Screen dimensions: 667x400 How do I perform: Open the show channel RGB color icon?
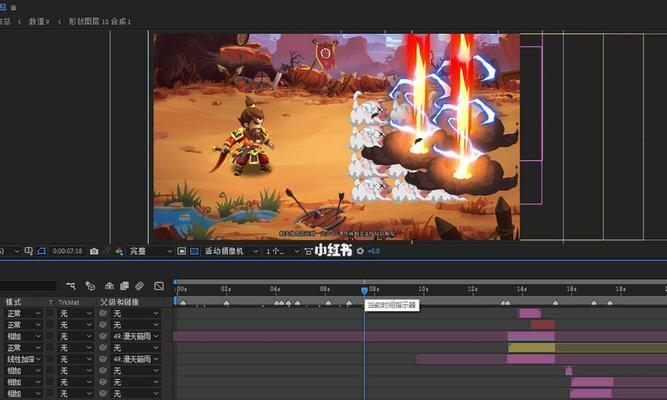pyautogui.click(x=120, y=251)
